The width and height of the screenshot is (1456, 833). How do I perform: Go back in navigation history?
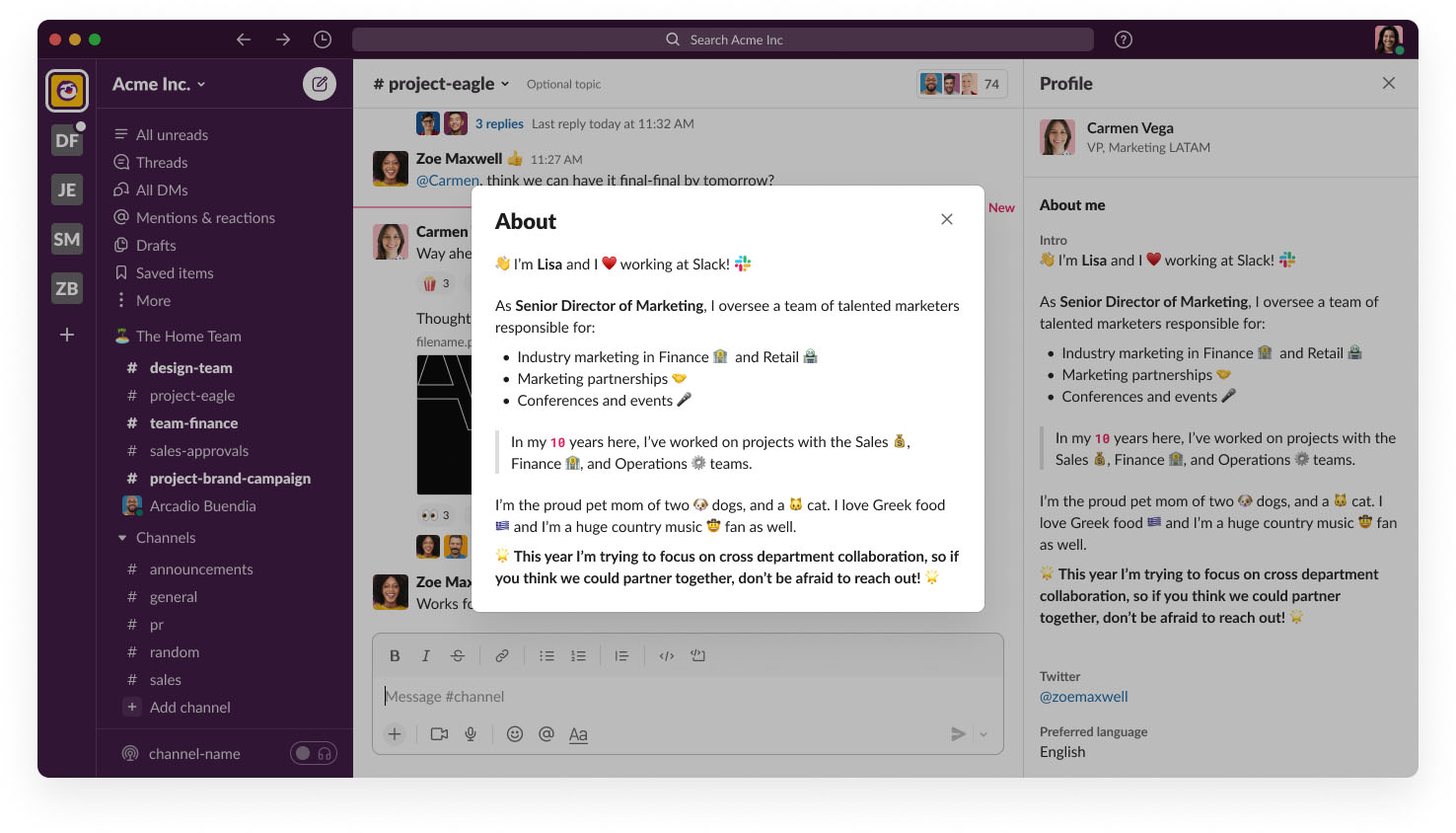tap(244, 39)
